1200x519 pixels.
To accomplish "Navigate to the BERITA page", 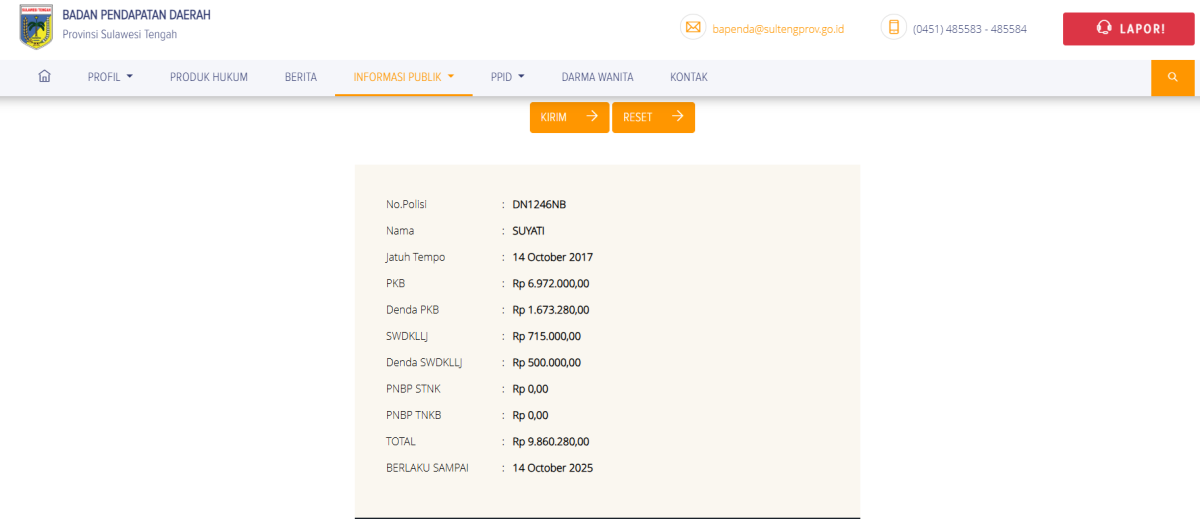I will [x=301, y=77].
